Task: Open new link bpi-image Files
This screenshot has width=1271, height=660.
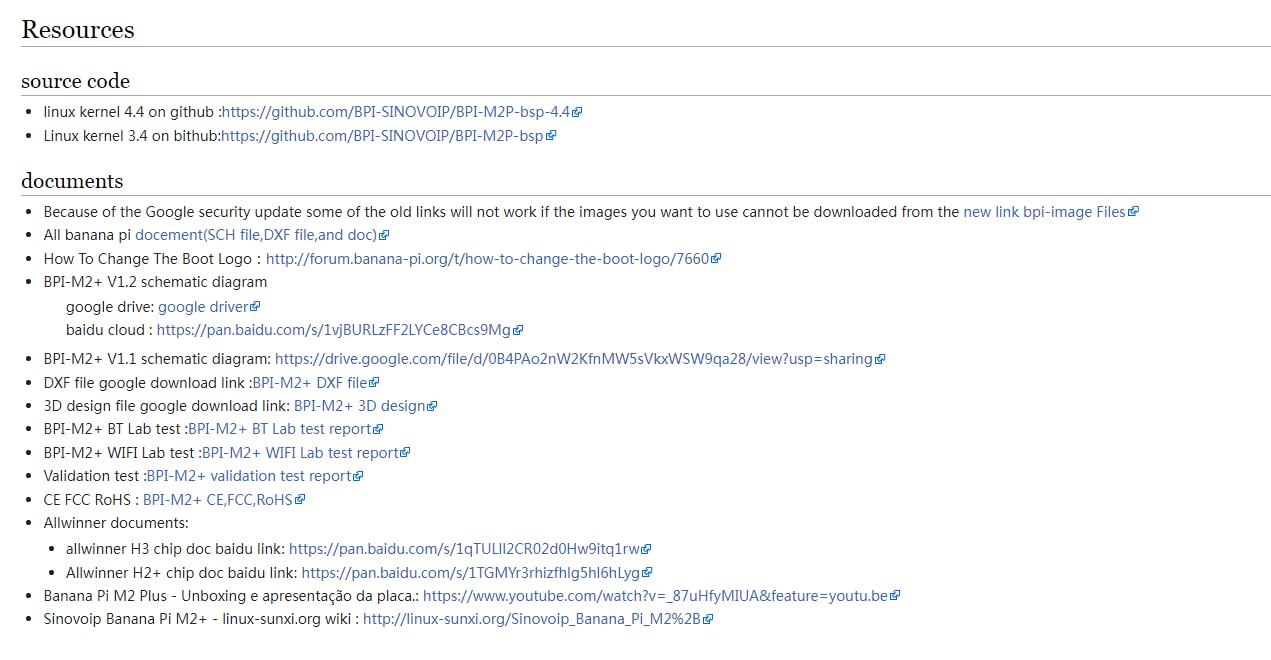Action: 1044,212
